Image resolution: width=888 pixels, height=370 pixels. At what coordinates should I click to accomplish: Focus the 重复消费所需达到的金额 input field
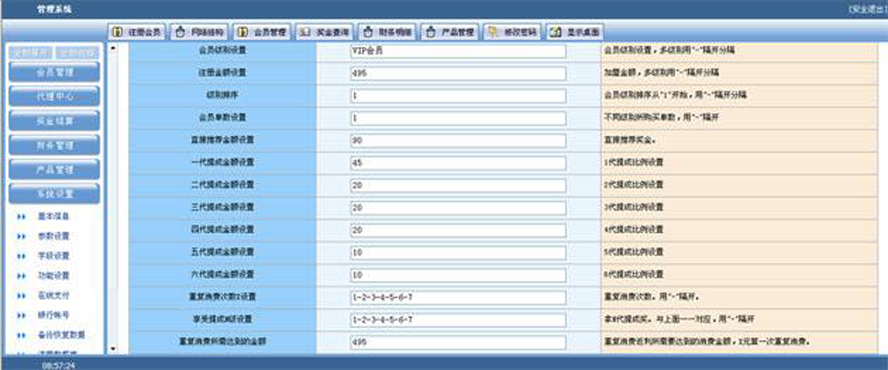pyautogui.click(x=458, y=343)
